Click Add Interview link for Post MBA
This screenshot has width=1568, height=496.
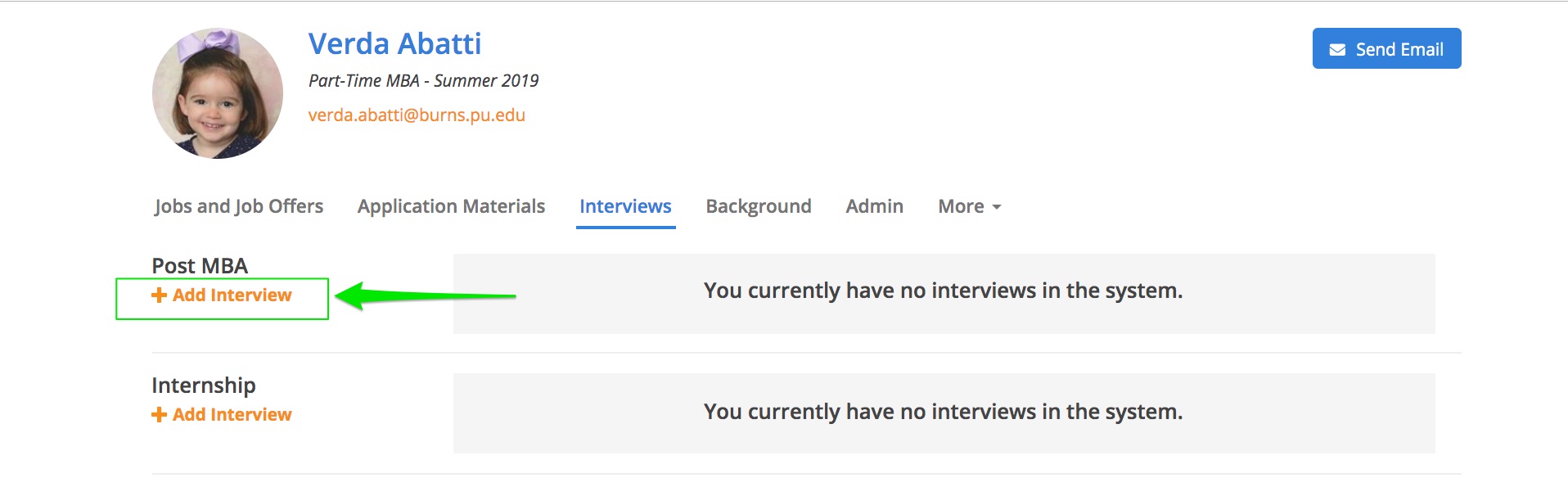coord(232,295)
